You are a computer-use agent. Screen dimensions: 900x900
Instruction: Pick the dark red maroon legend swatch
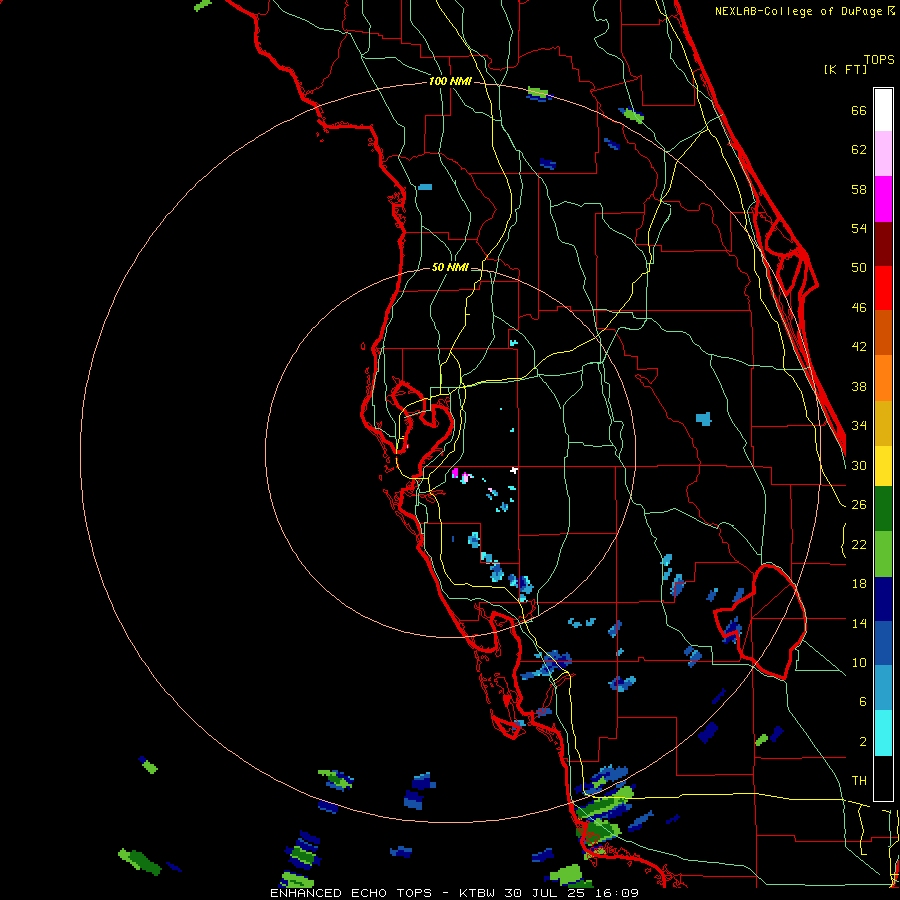tap(883, 243)
